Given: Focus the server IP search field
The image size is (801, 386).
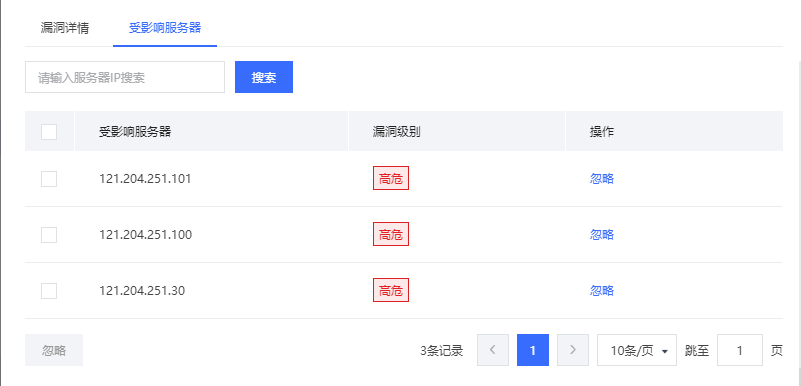Looking at the screenshot, I should pos(125,77).
